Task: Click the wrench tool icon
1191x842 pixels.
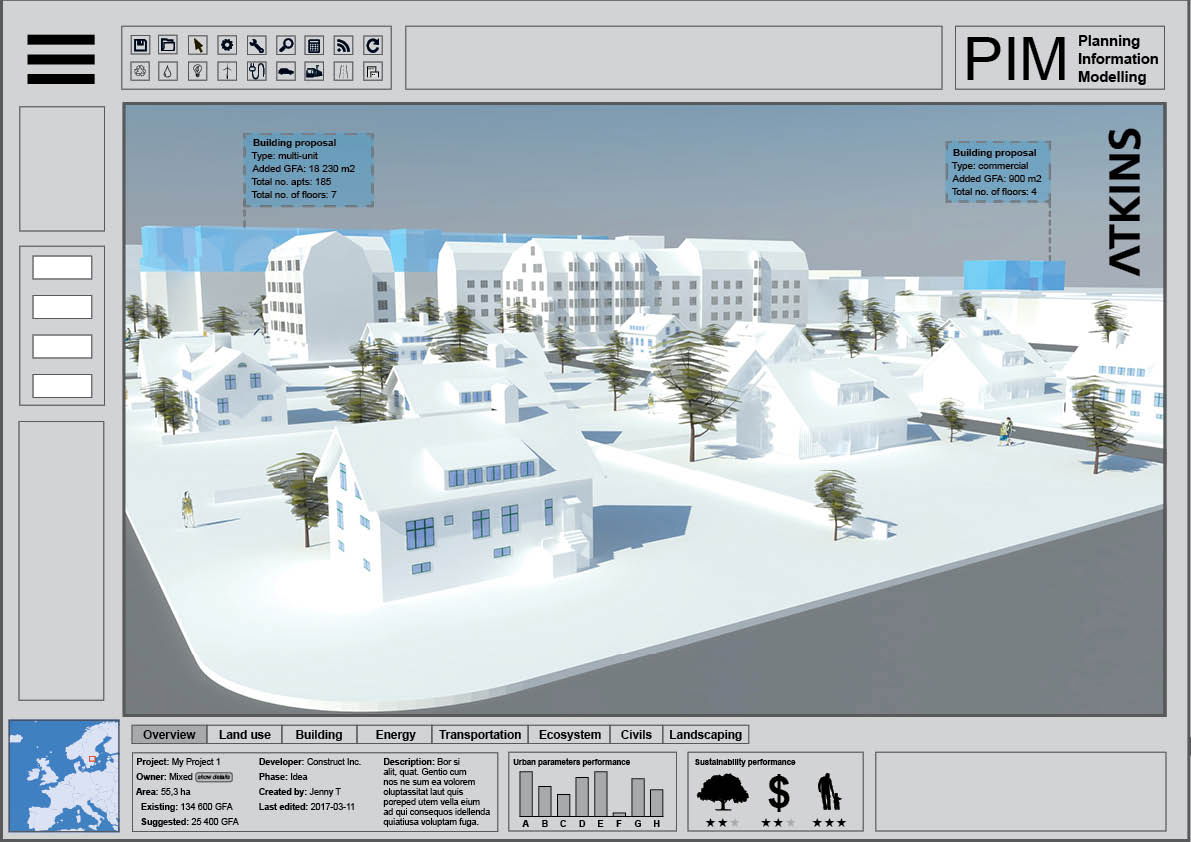Action: (x=256, y=44)
